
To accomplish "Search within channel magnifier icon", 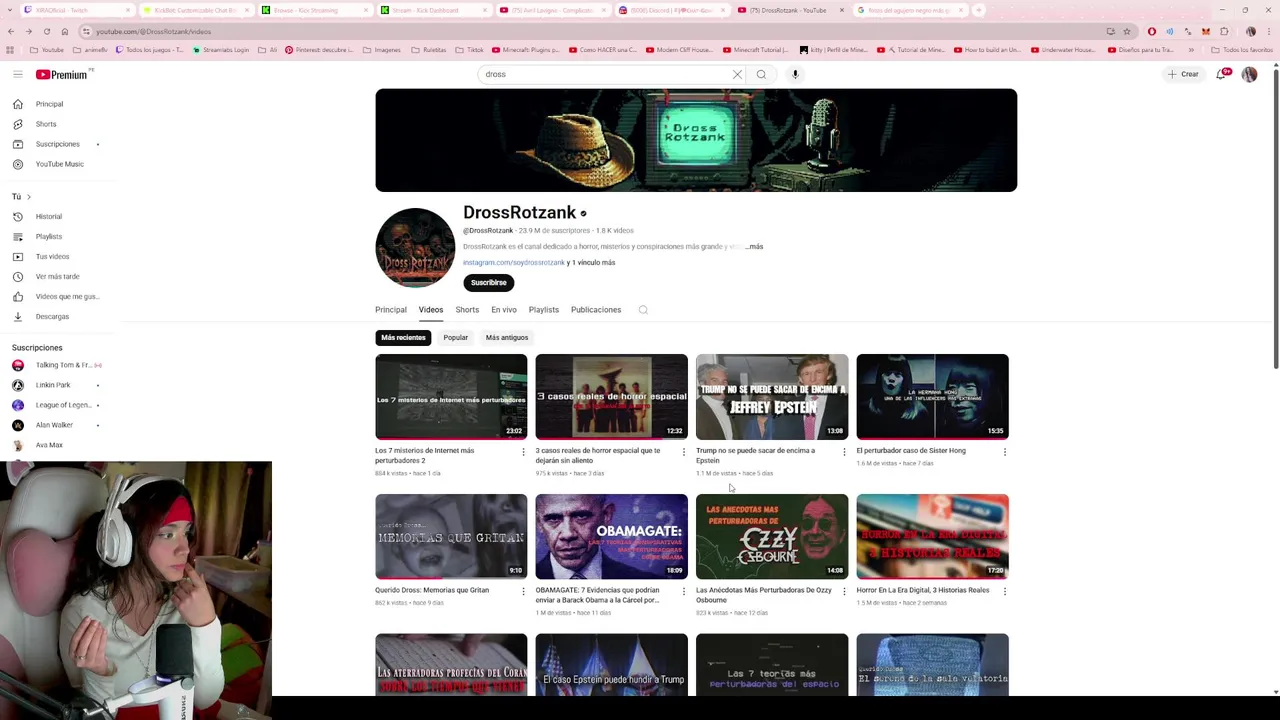I will (x=643, y=310).
